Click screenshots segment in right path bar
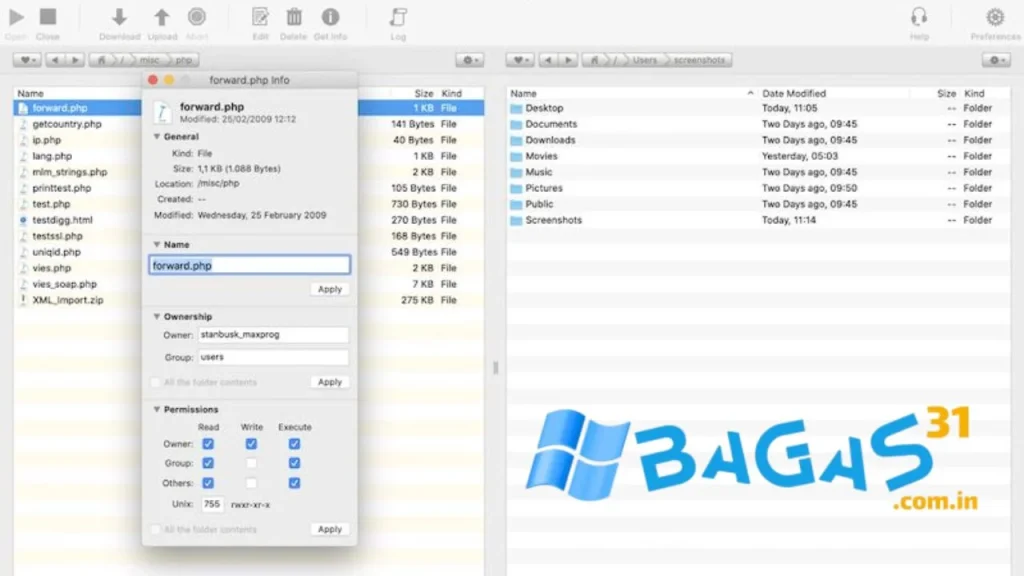1024x576 pixels. tap(699, 60)
